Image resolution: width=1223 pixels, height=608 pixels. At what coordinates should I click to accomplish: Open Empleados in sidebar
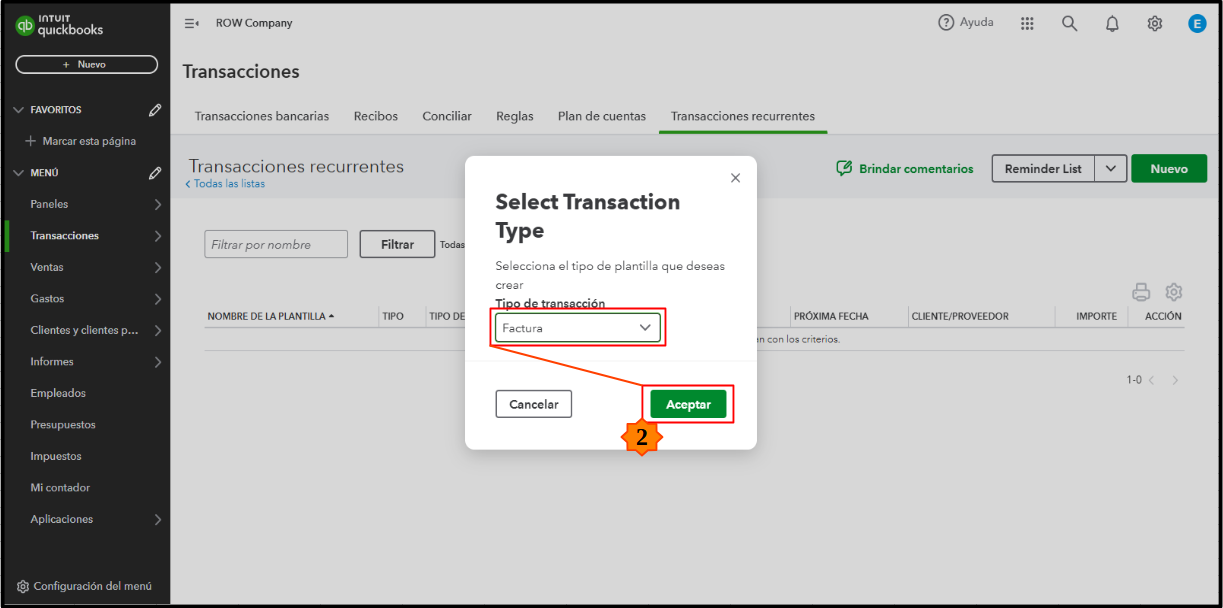(58, 393)
